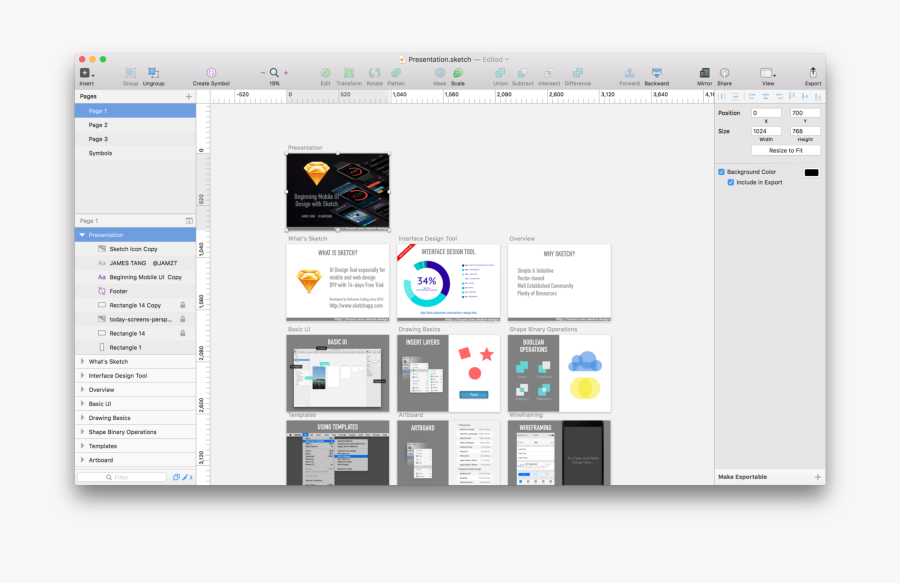The image size is (900, 583).
Task: Toggle the Include in Export checkbox
Action: tap(731, 182)
